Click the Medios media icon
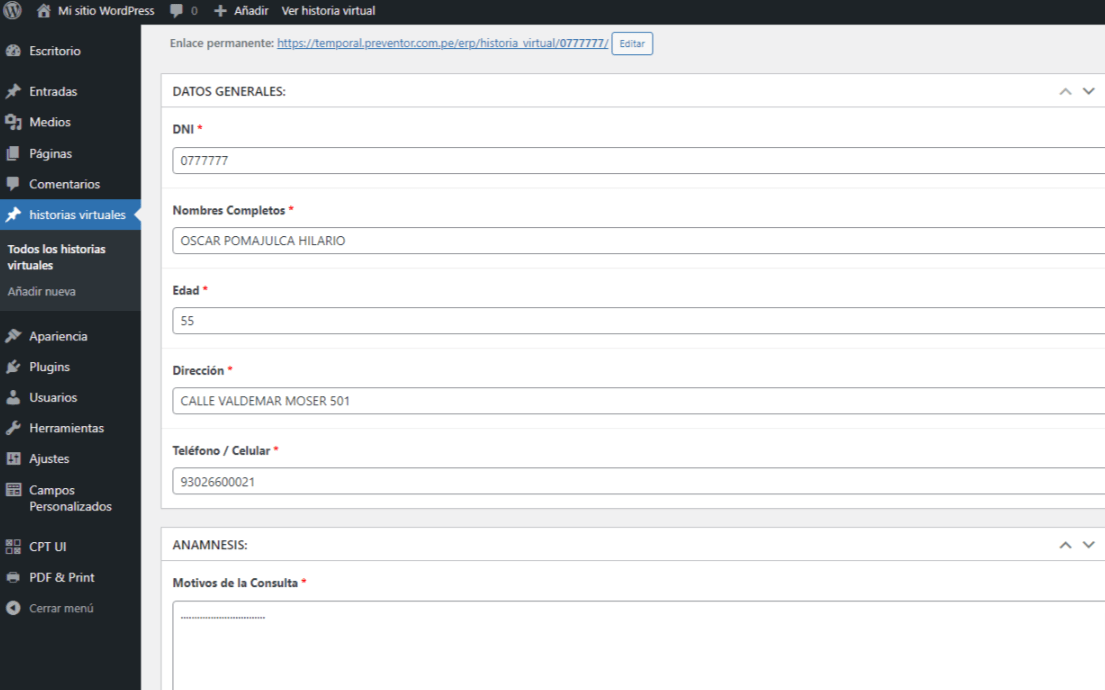 13,122
